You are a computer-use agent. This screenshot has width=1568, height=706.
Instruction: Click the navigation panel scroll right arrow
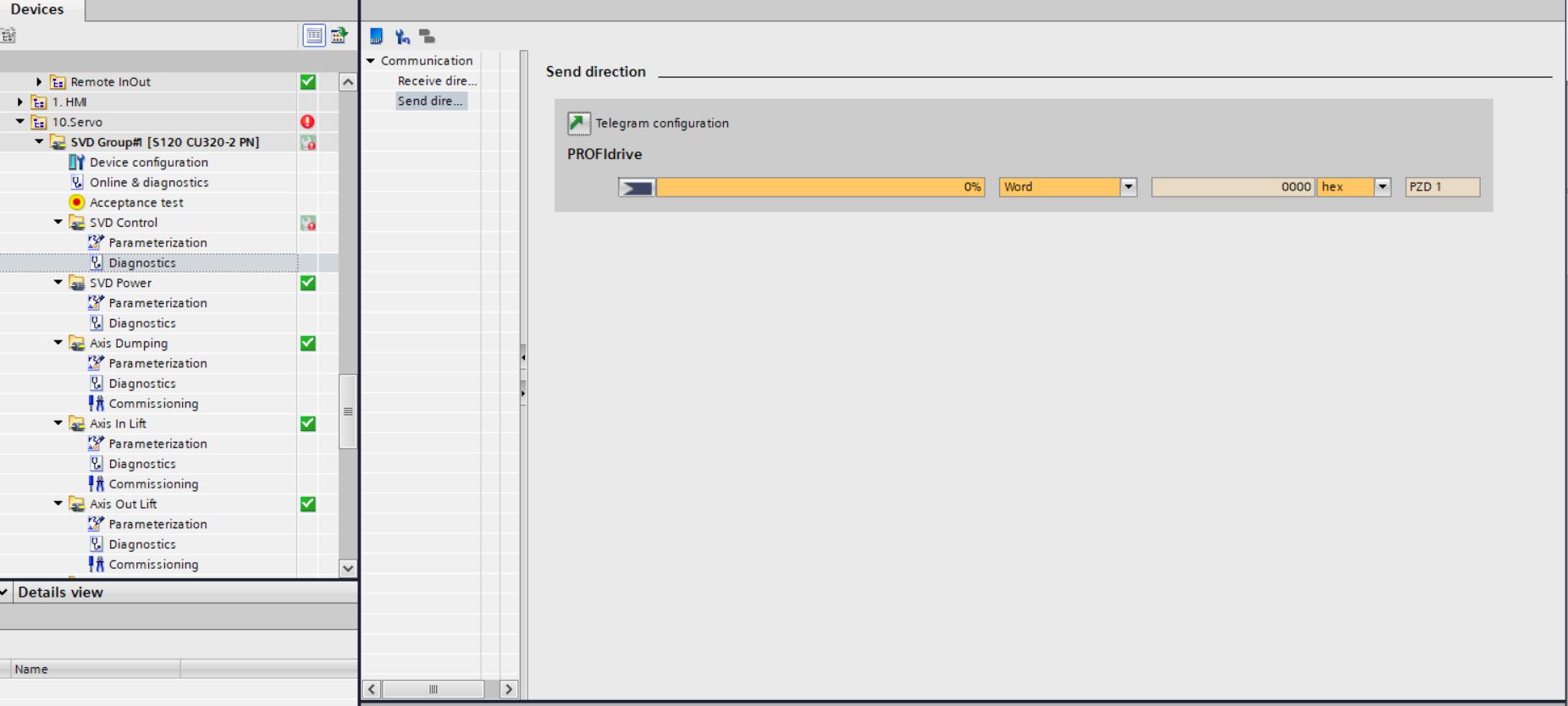click(x=509, y=689)
